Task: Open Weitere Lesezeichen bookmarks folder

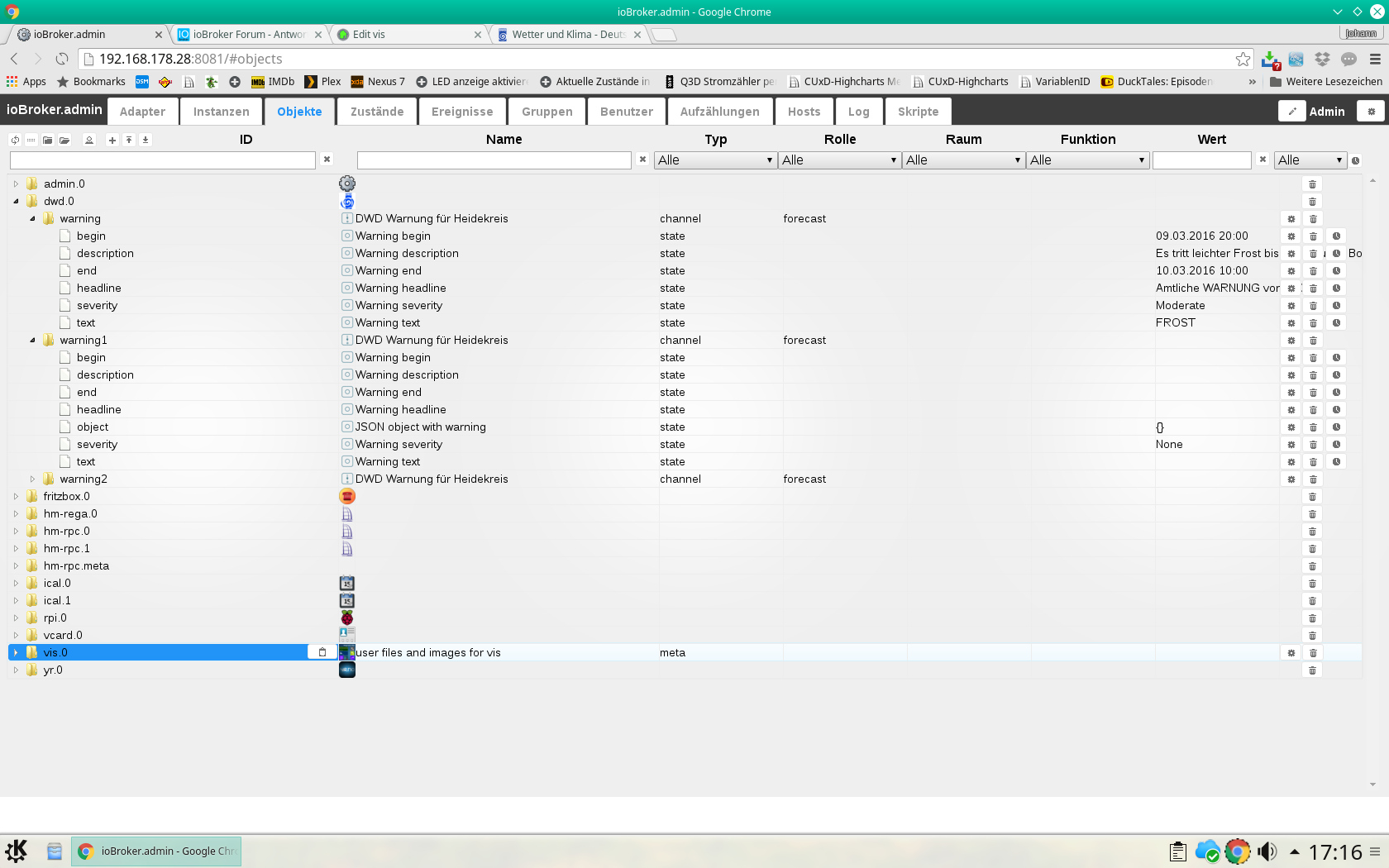Action: [x=1325, y=82]
